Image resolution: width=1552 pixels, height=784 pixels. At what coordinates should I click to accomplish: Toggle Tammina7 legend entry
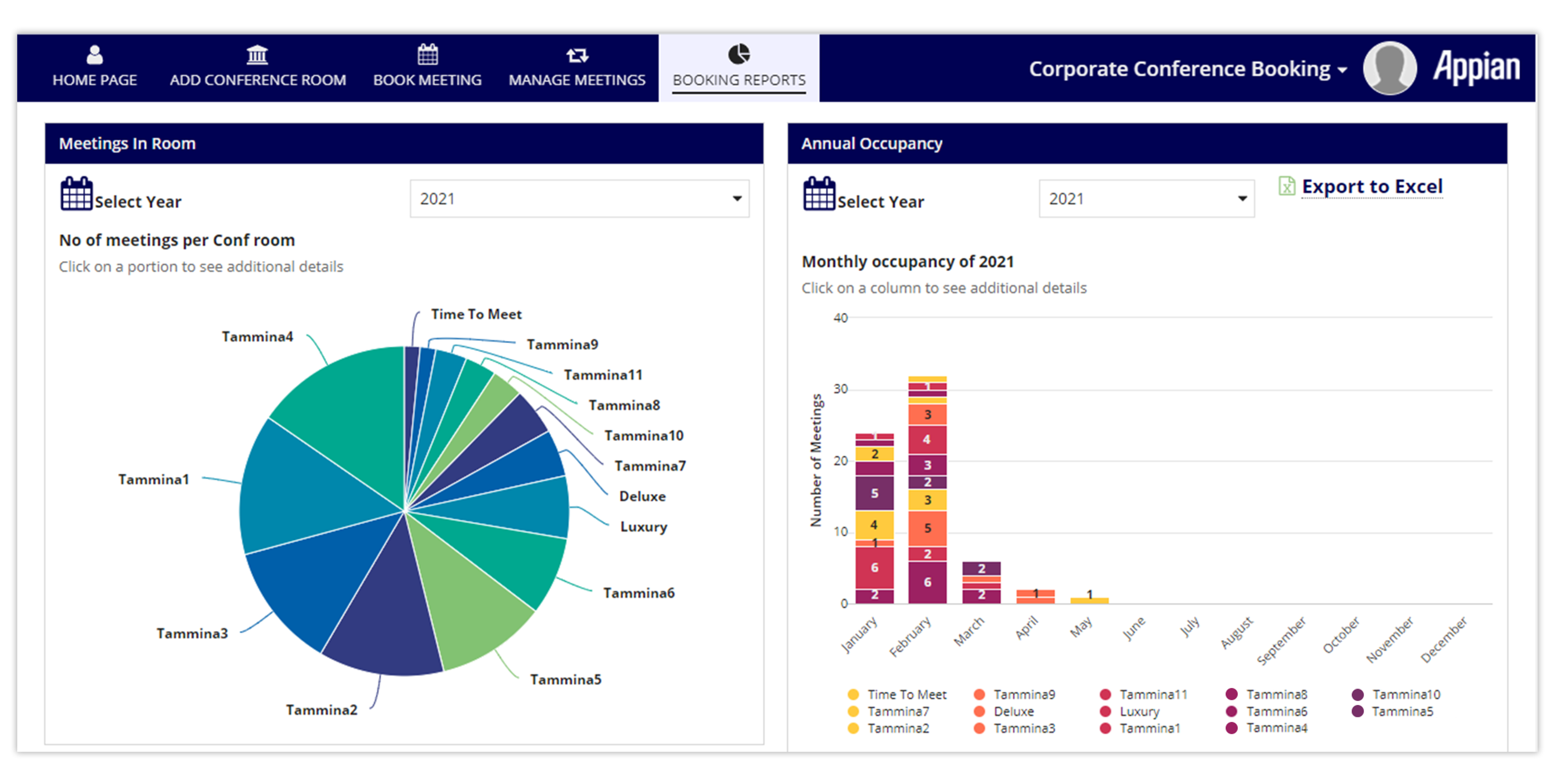pyautogui.click(x=888, y=711)
